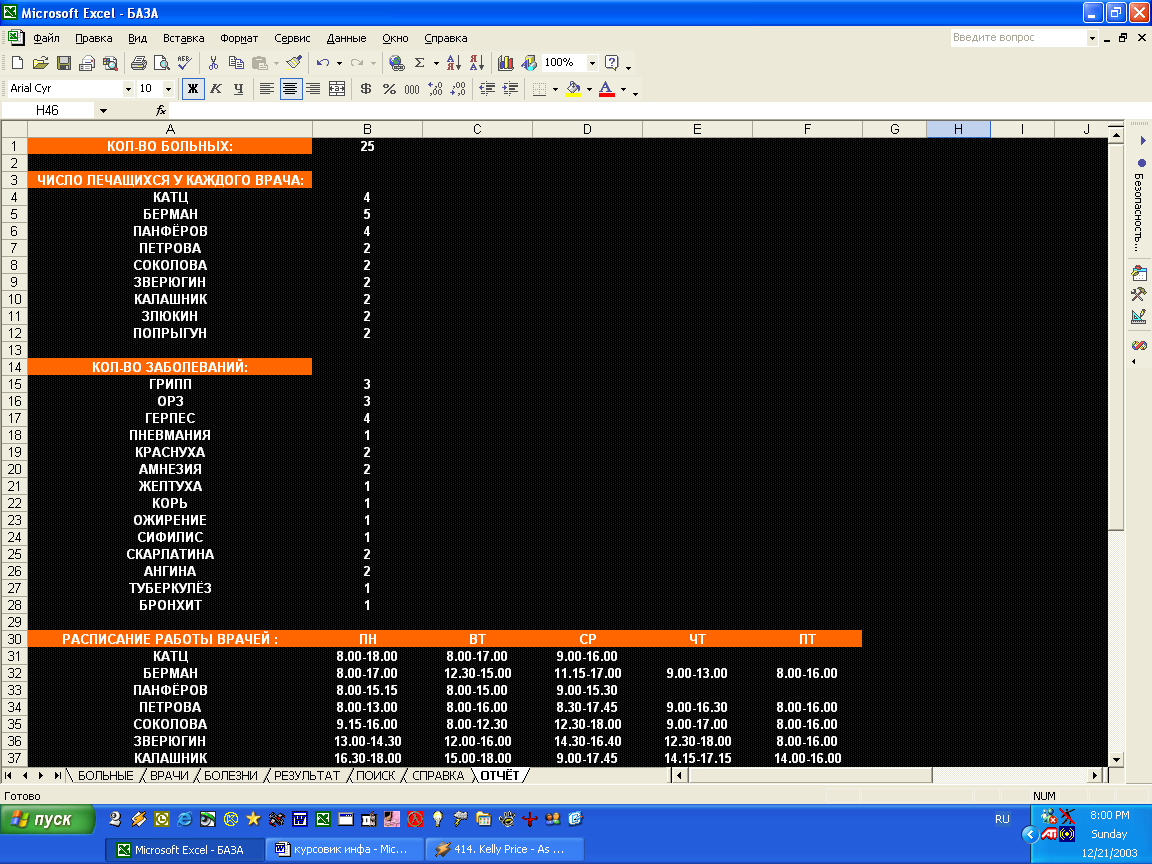Decrease decimal places icon
This screenshot has height=864, width=1152.
point(458,89)
